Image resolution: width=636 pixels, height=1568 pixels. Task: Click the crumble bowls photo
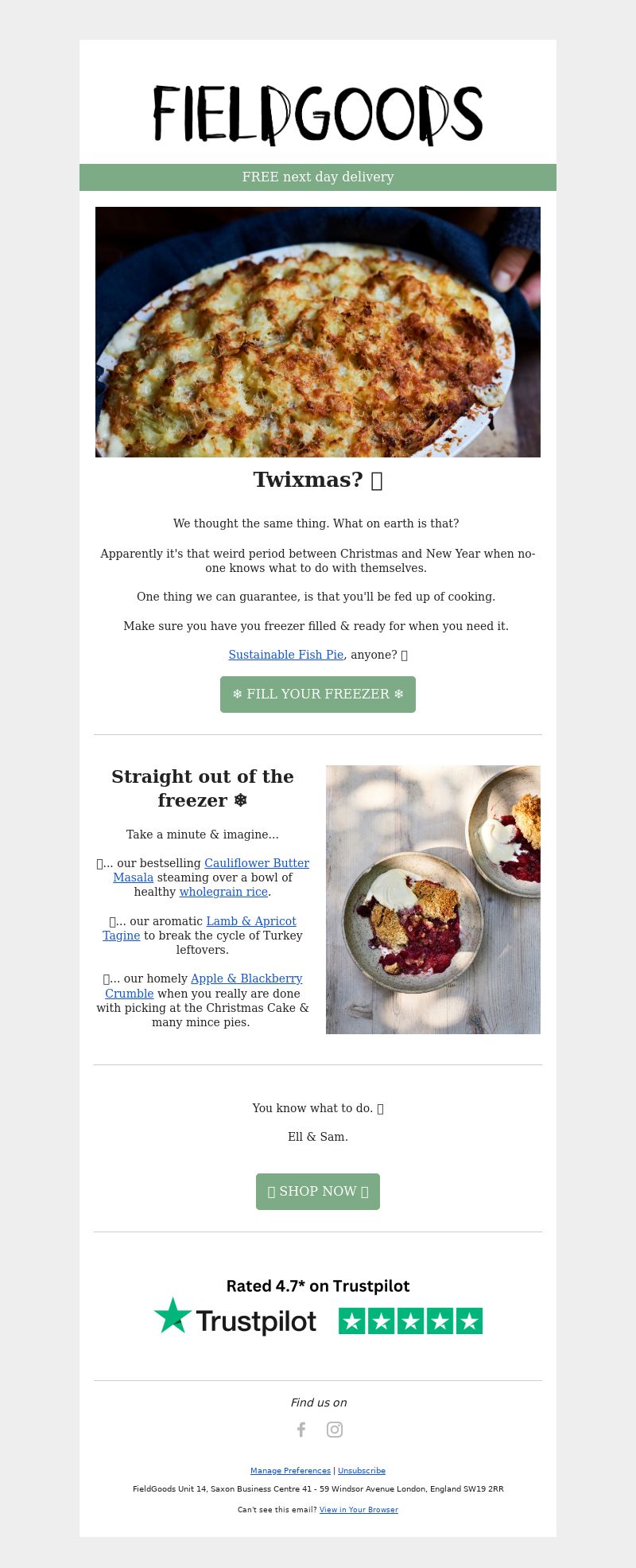[x=433, y=900]
